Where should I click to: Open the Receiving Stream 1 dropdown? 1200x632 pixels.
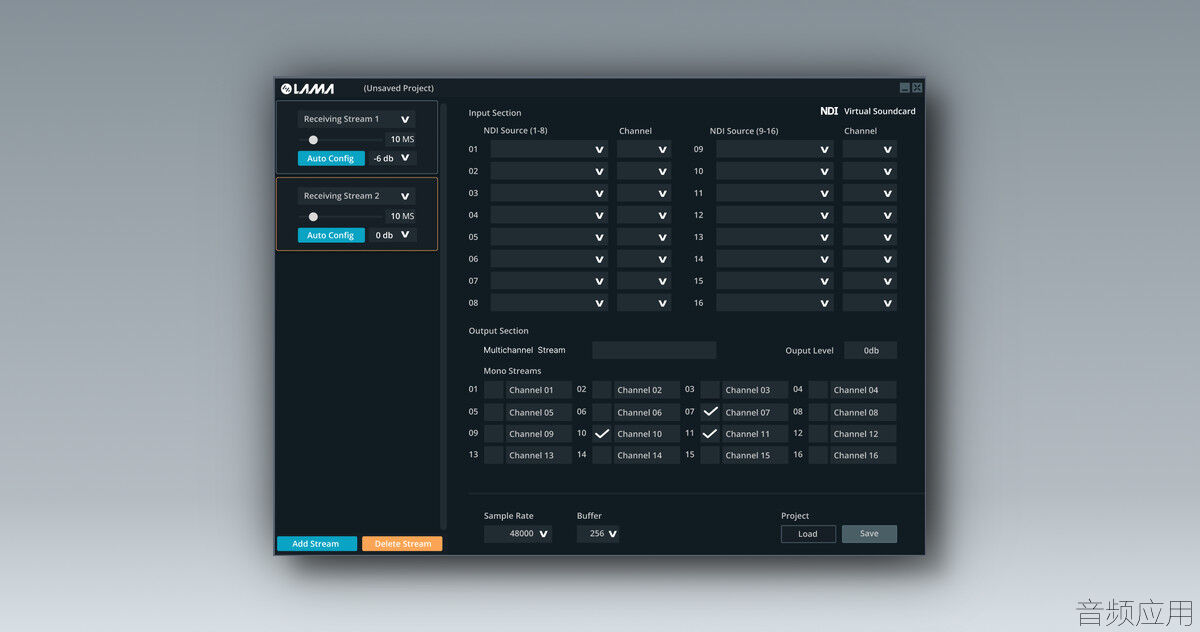[x=356, y=119]
